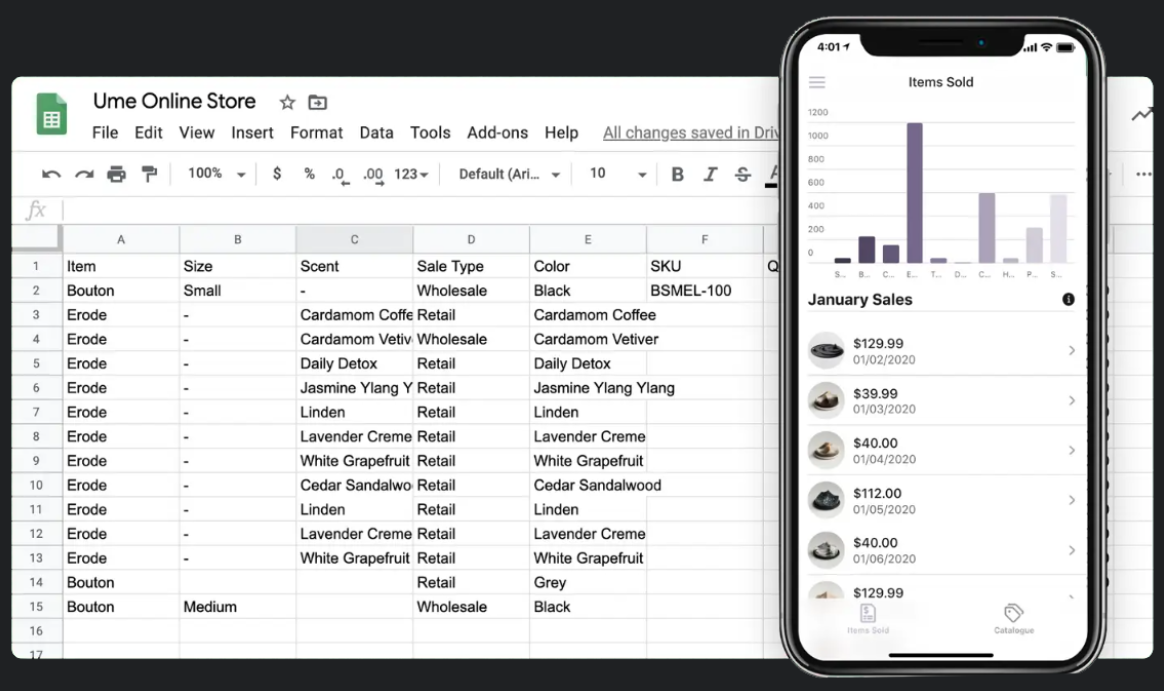The width and height of the screenshot is (1164, 691).
Task: Open the Help menu
Action: pyautogui.click(x=561, y=133)
